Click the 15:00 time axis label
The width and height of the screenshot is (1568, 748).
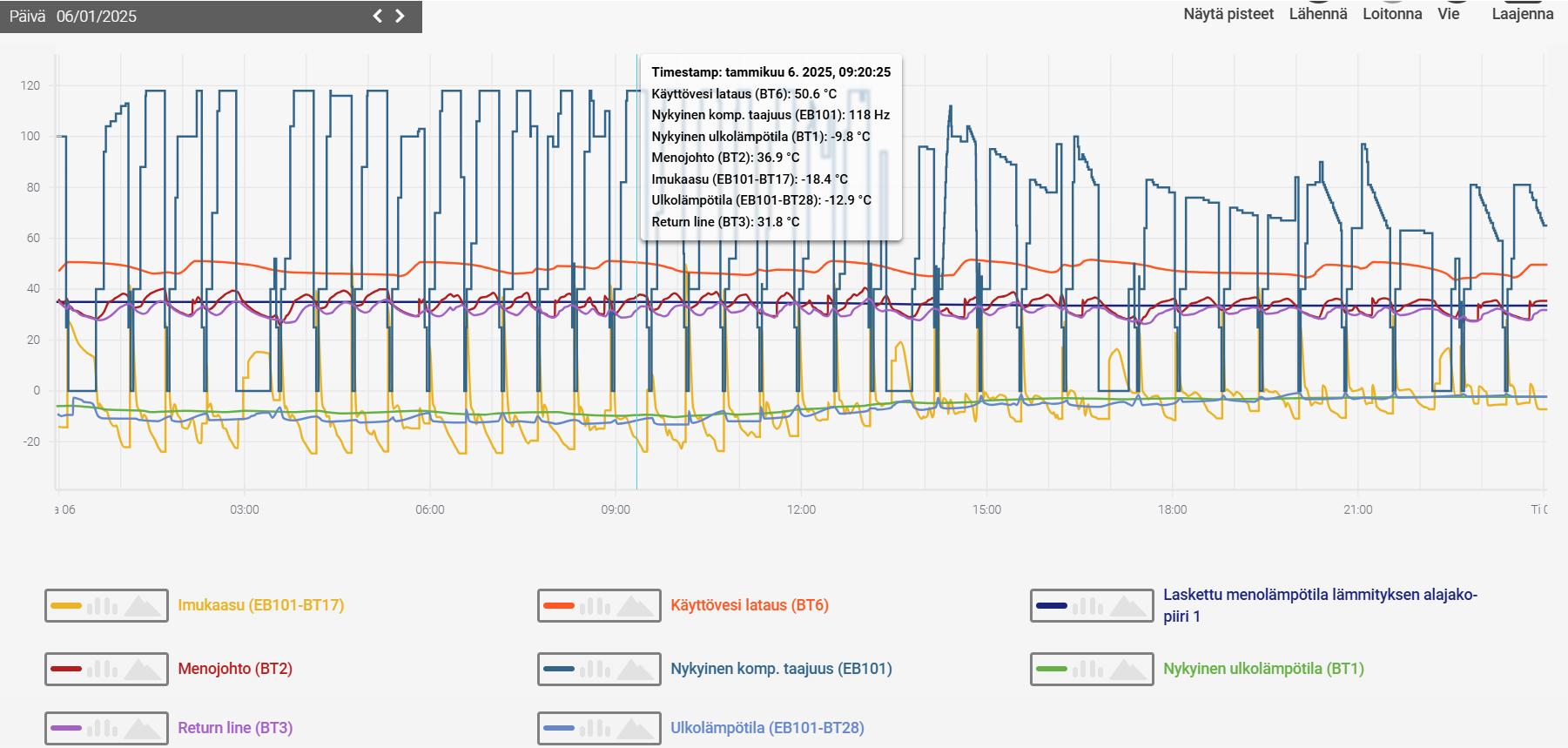(986, 509)
